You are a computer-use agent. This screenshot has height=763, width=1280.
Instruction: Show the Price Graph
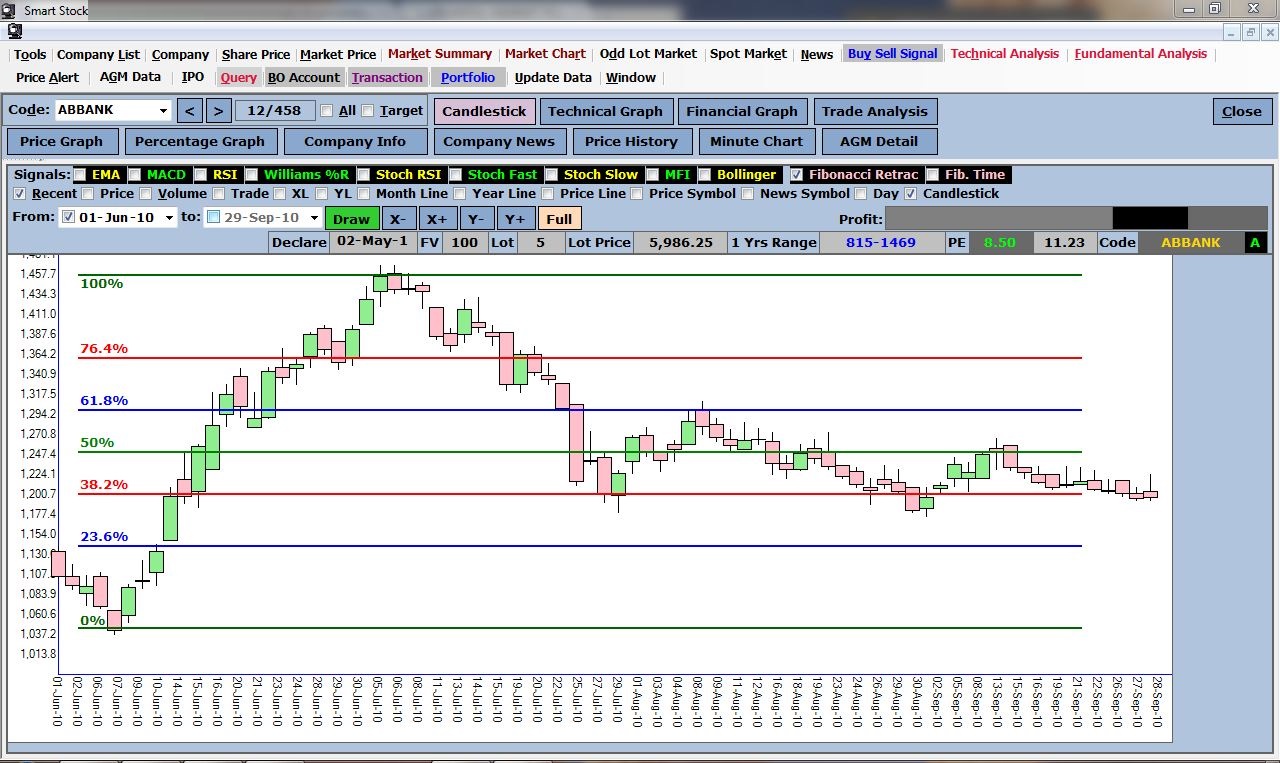coord(61,141)
